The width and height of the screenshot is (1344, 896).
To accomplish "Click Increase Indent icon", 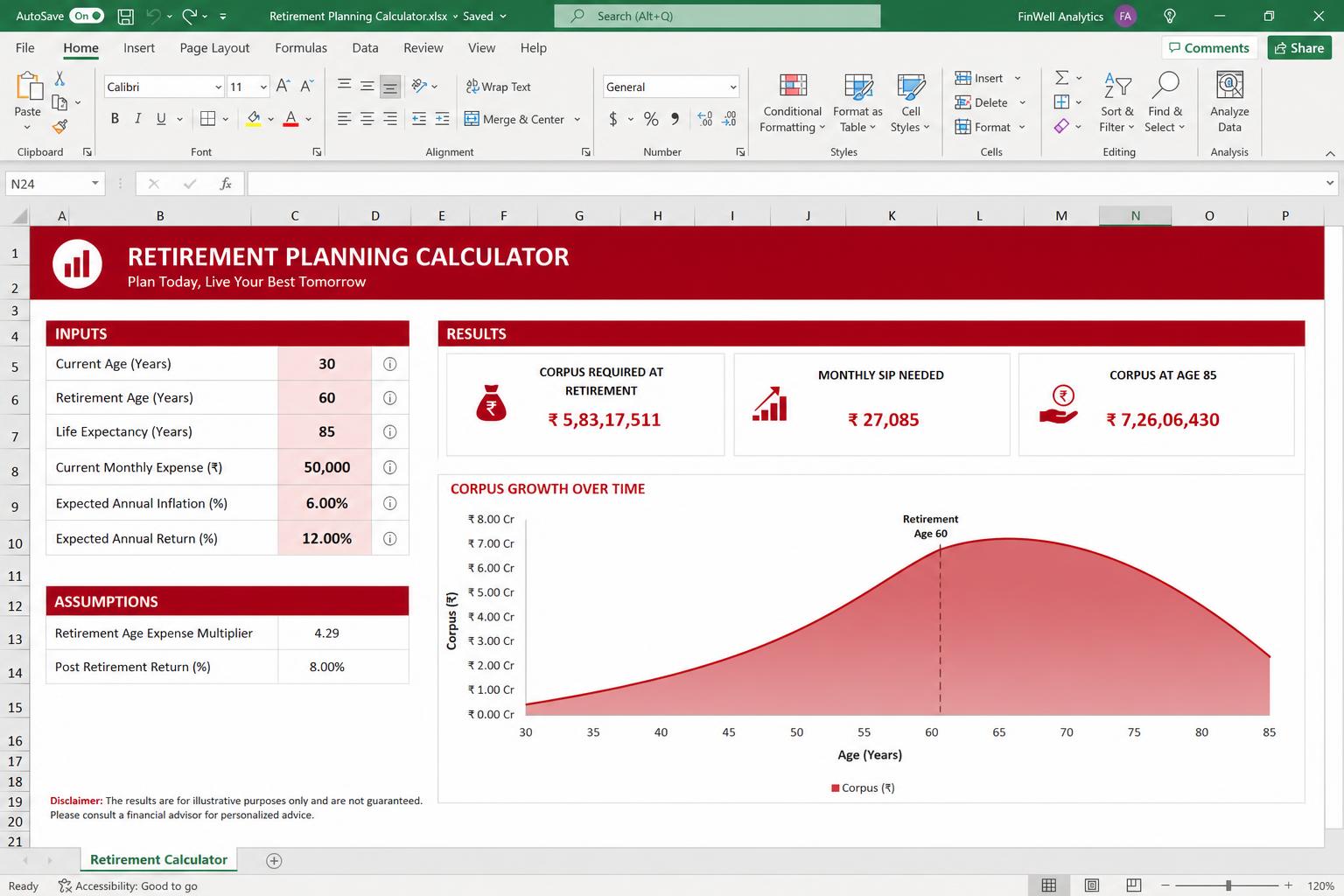I will click(x=442, y=118).
